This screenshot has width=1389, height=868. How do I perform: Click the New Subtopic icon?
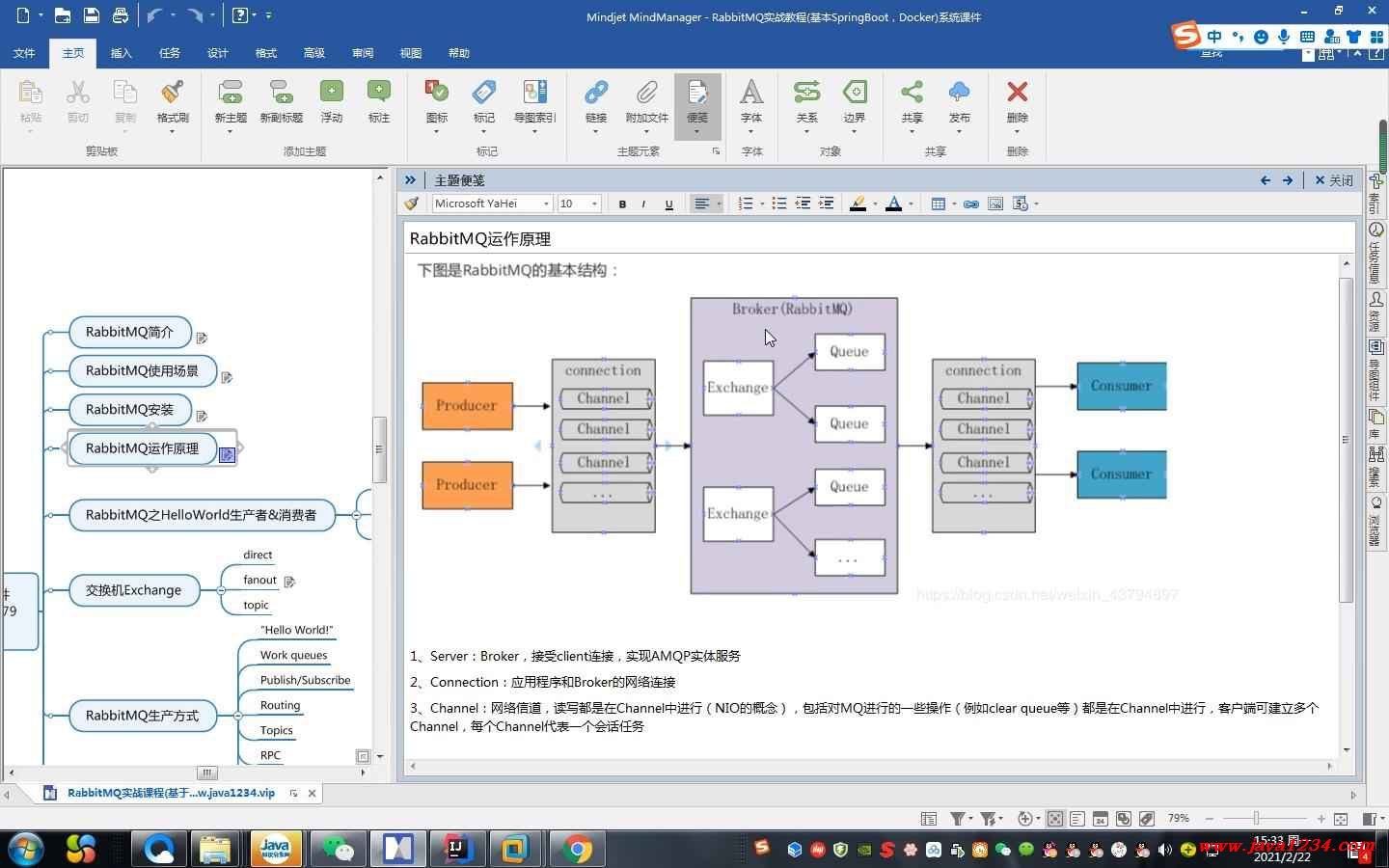point(281,93)
